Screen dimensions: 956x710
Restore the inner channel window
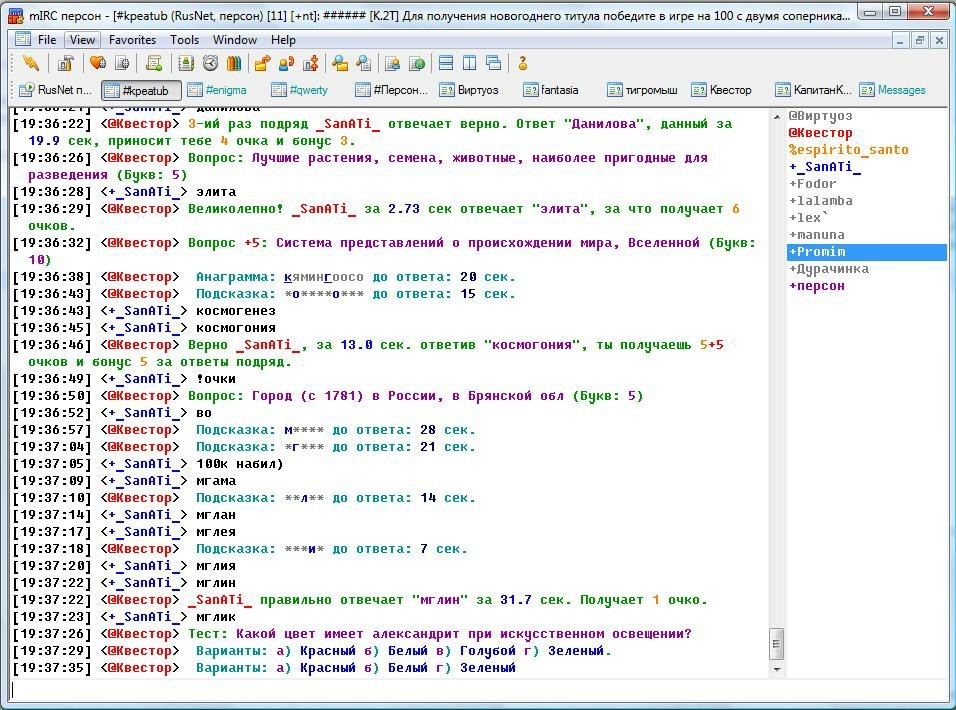[x=919, y=40]
